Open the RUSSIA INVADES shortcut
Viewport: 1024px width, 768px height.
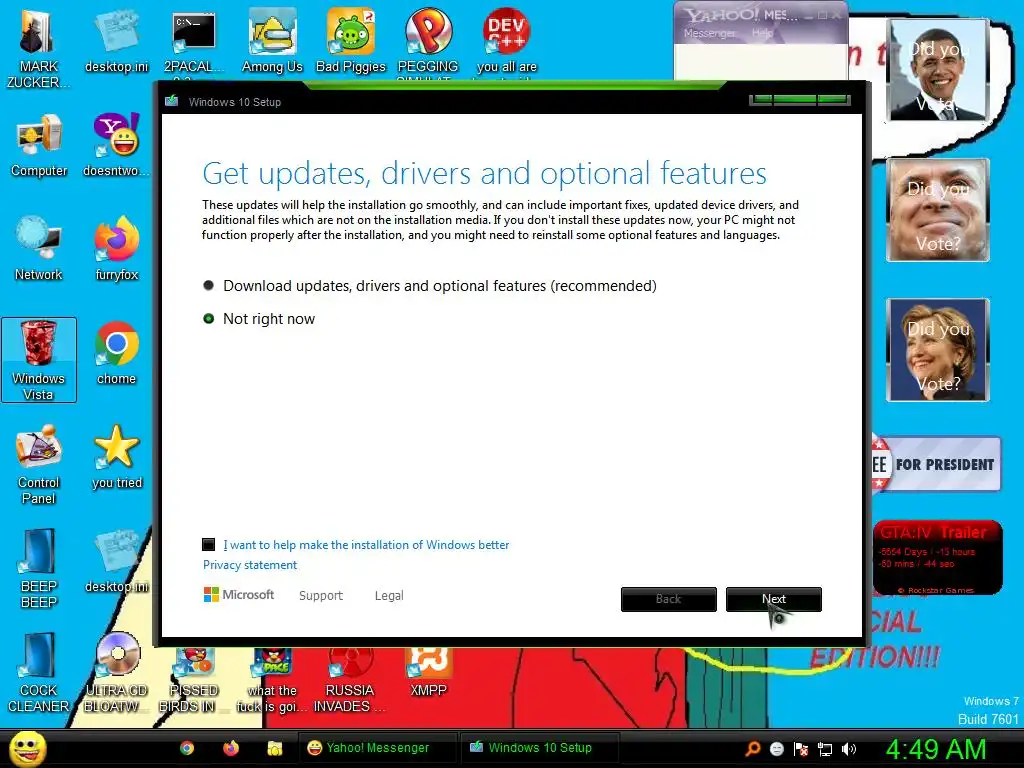(349, 679)
